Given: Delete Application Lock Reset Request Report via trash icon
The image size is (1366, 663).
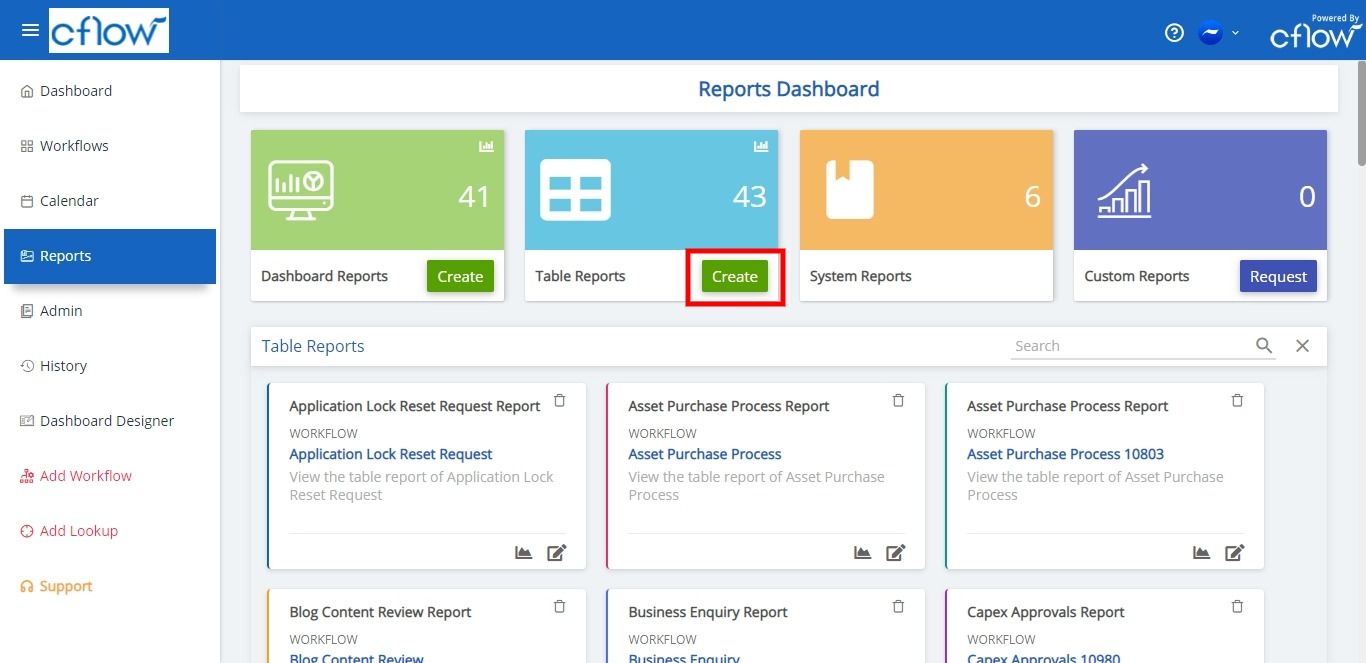Looking at the screenshot, I should pyautogui.click(x=559, y=400).
